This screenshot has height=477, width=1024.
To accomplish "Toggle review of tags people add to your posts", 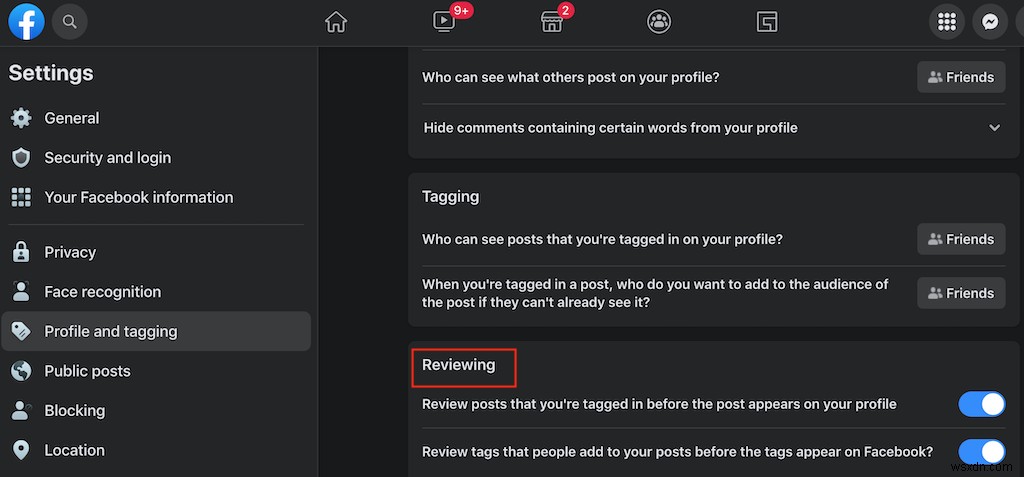I will [982, 452].
